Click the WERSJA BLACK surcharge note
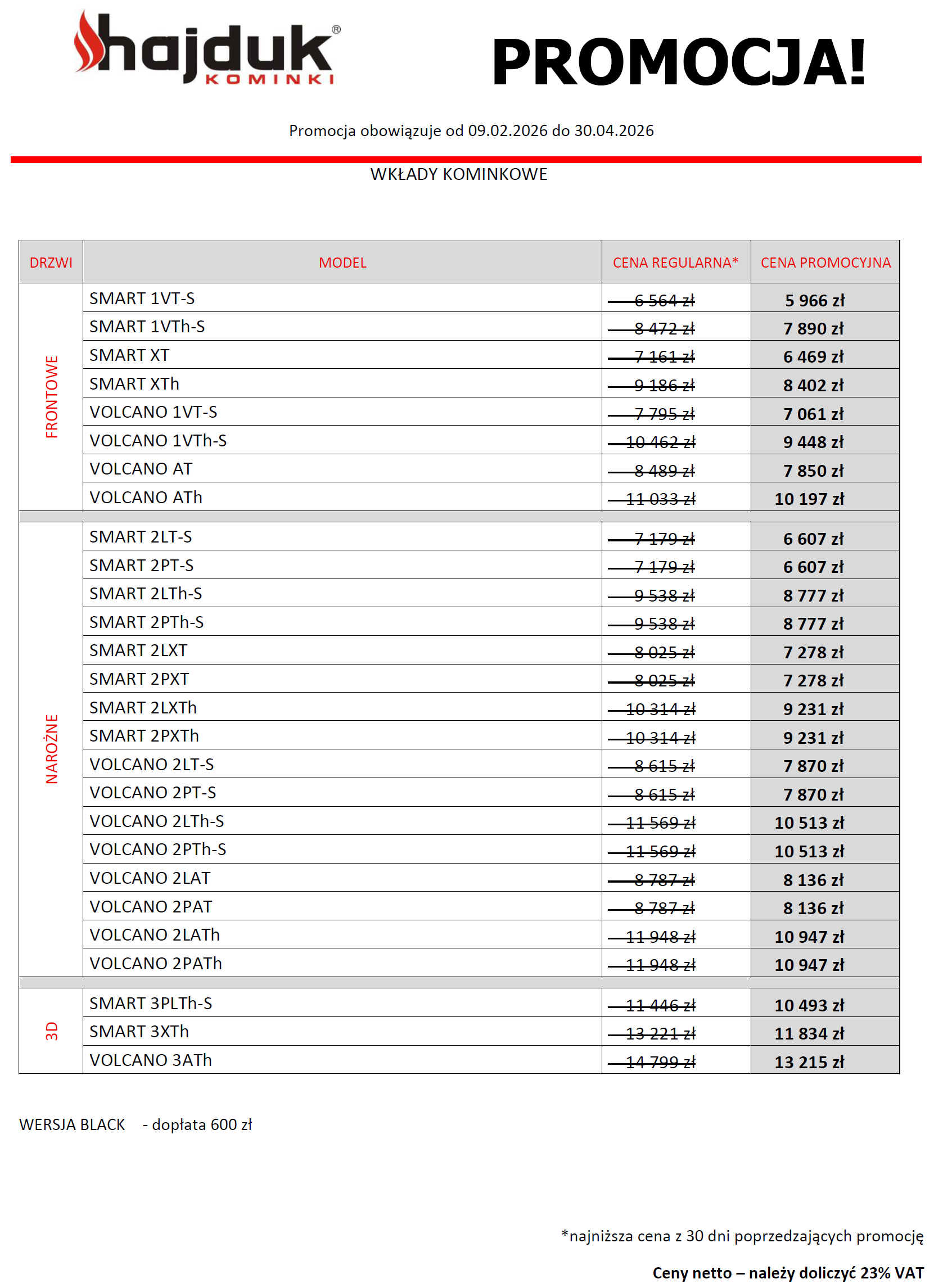The width and height of the screenshot is (943, 1288). (136, 1124)
